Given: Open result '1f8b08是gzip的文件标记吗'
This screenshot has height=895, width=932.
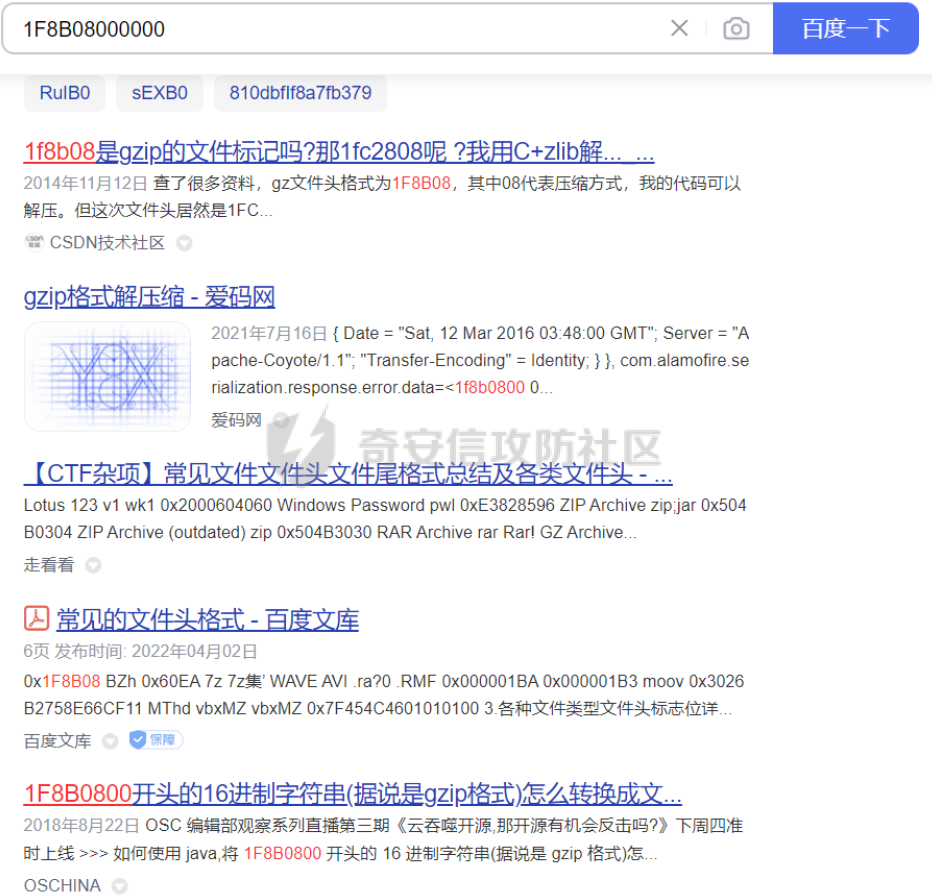Looking at the screenshot, I should [339, 152].
